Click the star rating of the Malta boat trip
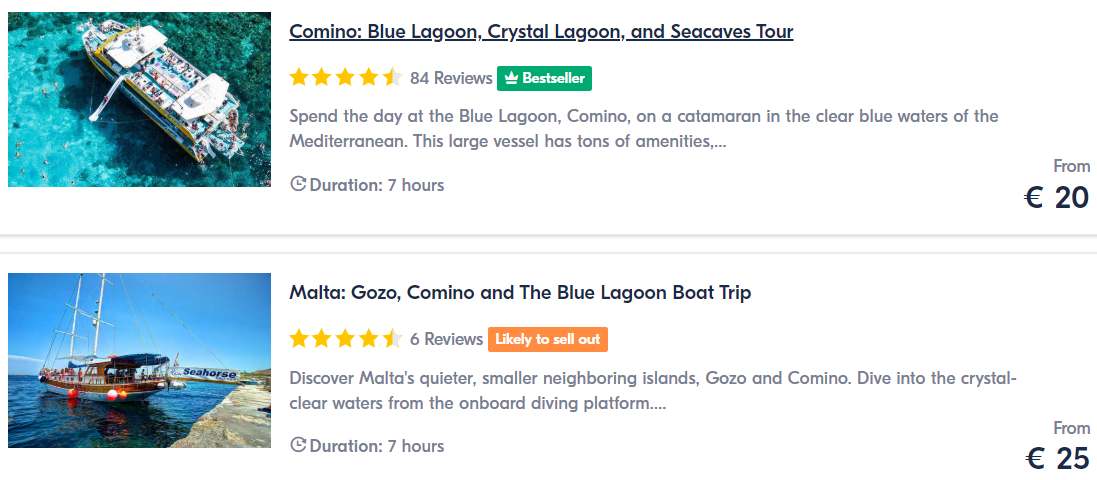Image resolution: width=1097 pixels, height=480 pixels. coord(346,339)
